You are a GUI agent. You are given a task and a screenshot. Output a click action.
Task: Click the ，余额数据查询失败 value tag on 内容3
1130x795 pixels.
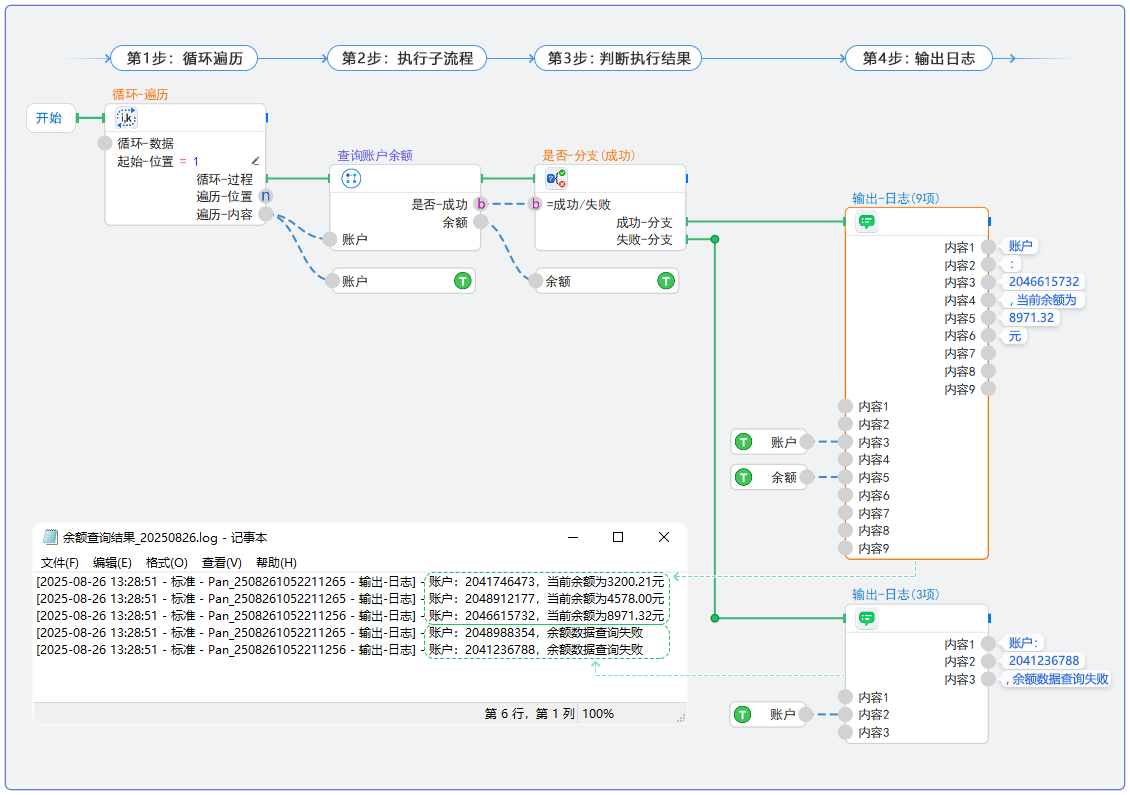pos(1058,679)
